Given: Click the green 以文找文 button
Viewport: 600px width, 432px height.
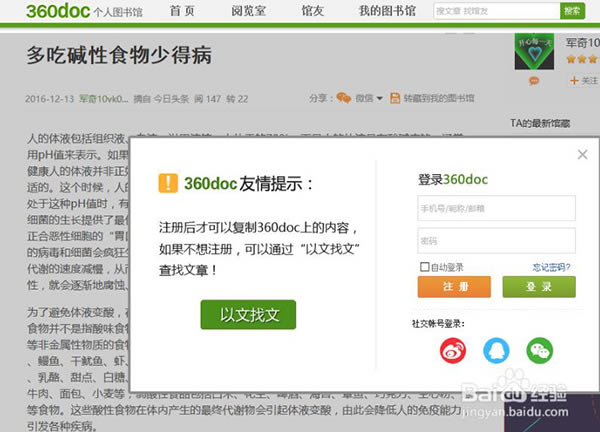Looking at the screenshot, I should [248, 315].
